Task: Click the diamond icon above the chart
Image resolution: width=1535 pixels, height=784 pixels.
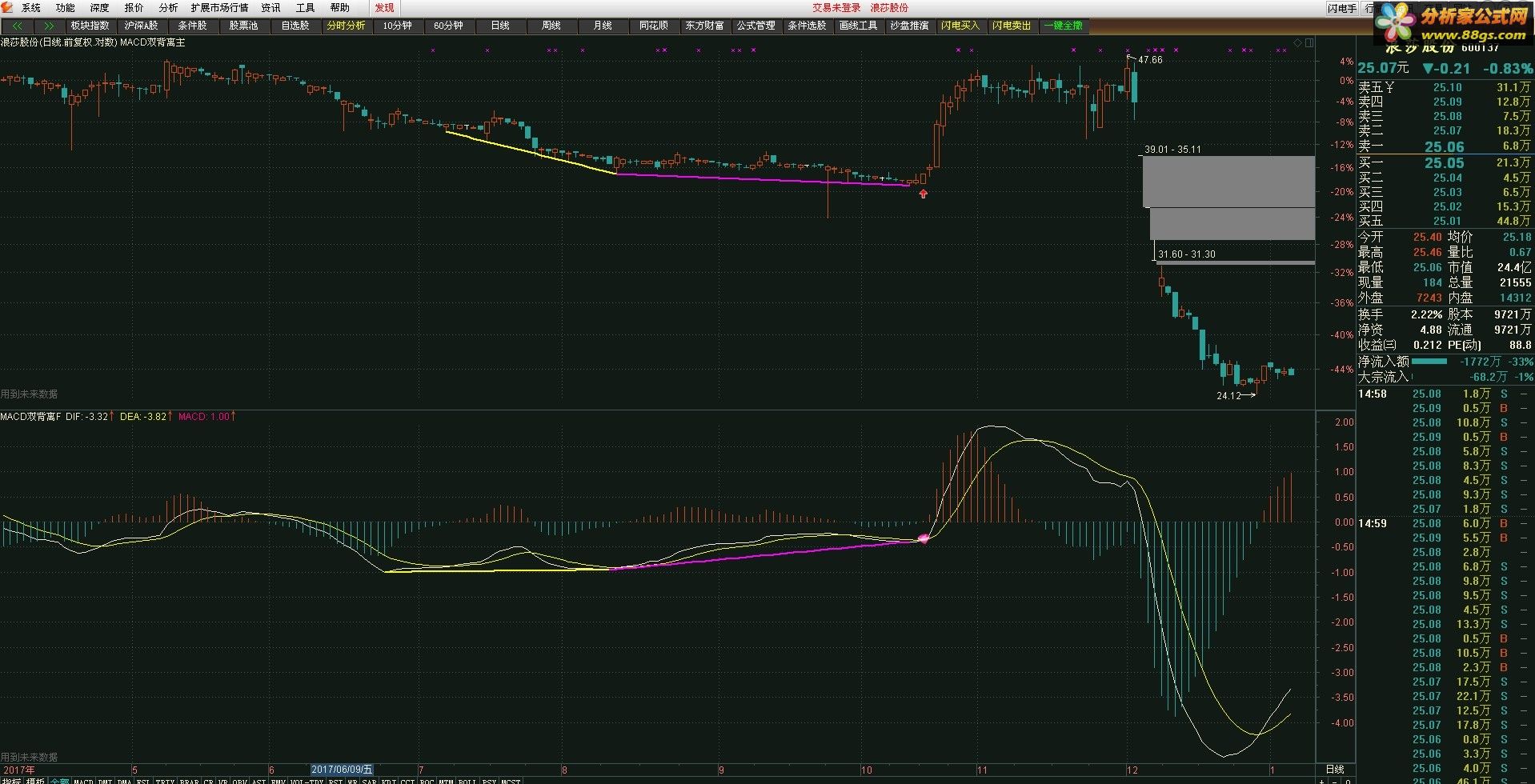Action: [1297, 42]
